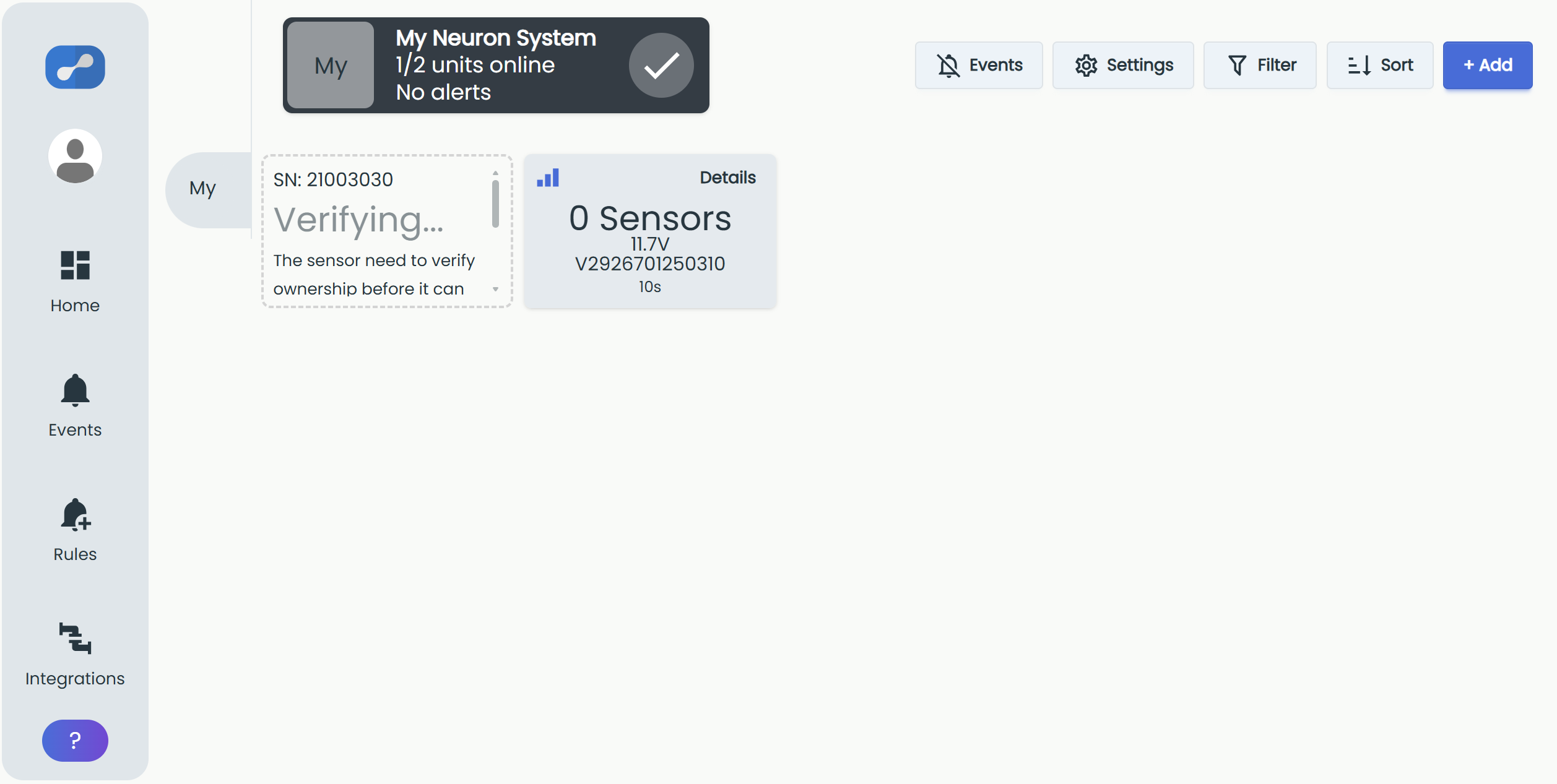This screenshot has height=784, width=1557.
Task: Click the scrollbar thumb in verifying card
Action: click(495, 204)
